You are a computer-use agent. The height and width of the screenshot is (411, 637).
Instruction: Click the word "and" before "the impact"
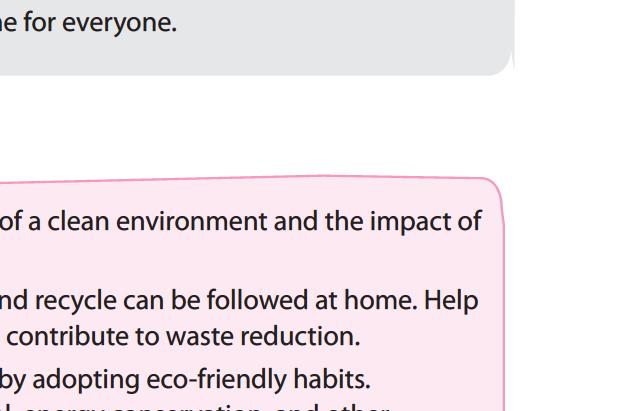tap(296, 221)
